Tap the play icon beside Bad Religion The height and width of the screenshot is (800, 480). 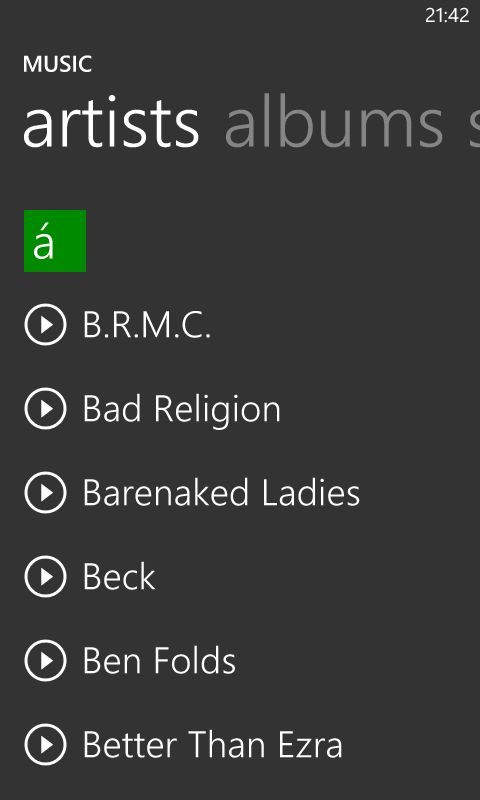tap(45, 409)
